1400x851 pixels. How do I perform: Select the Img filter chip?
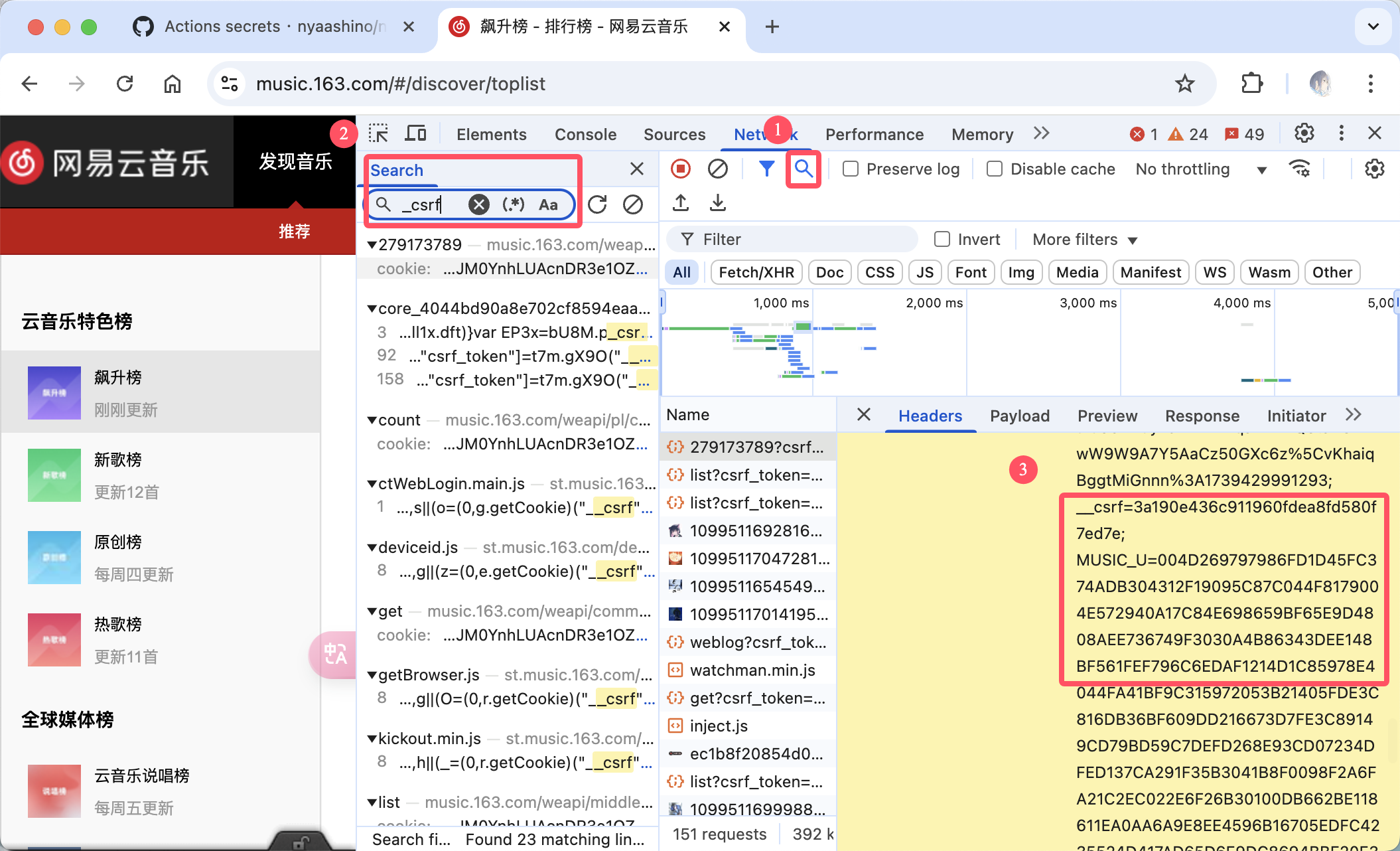(1021, 272)
